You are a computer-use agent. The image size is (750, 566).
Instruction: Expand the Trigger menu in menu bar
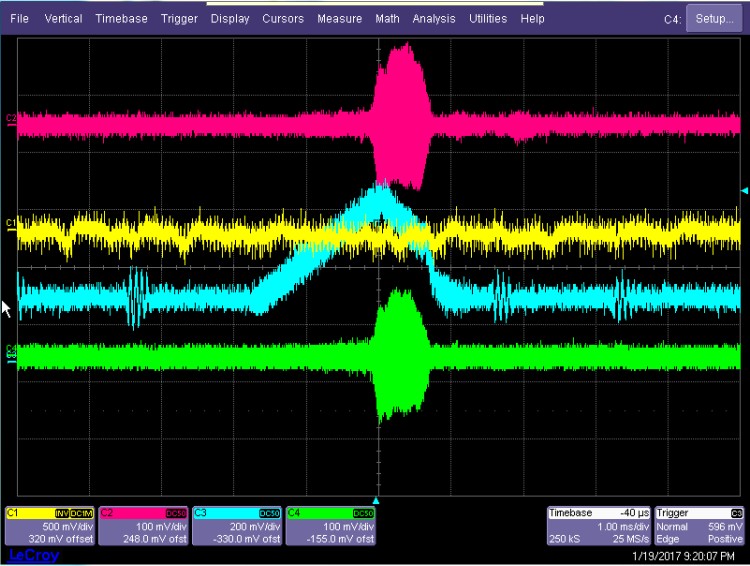point(178,19)
